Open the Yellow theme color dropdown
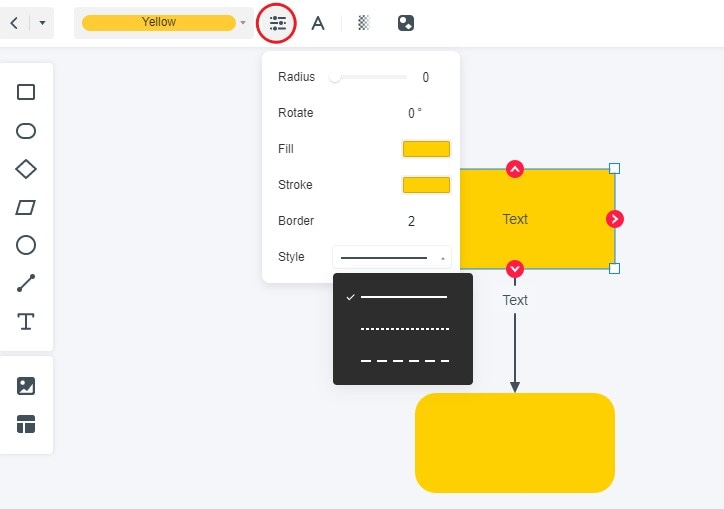This screenshot has height=509, width=724. [x=163, y=23]
